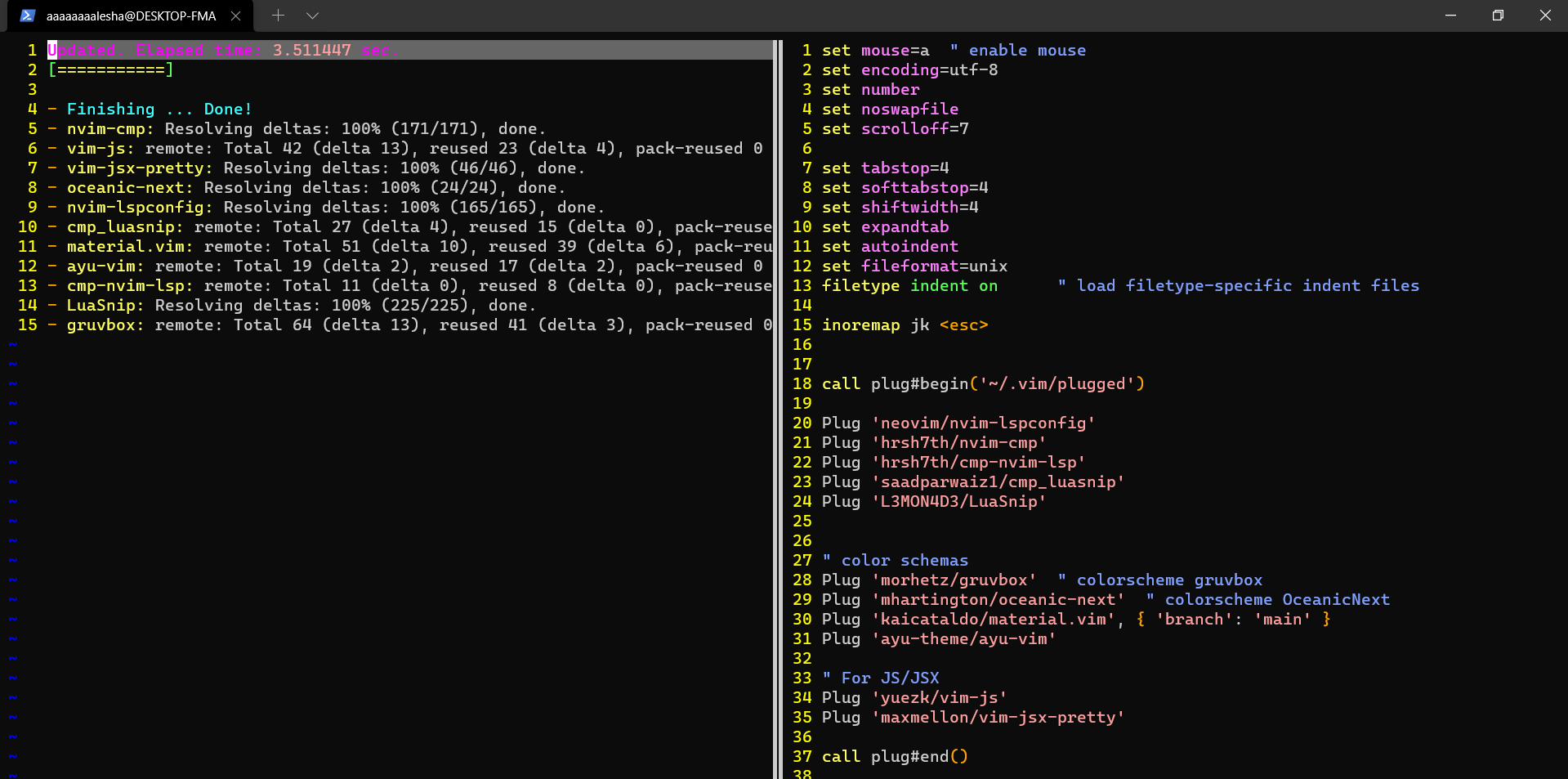Click Plug 'saadparwaiz1/cmp_luasnip' line
Screen dimensions: 1568x779
tap(973, 482)
